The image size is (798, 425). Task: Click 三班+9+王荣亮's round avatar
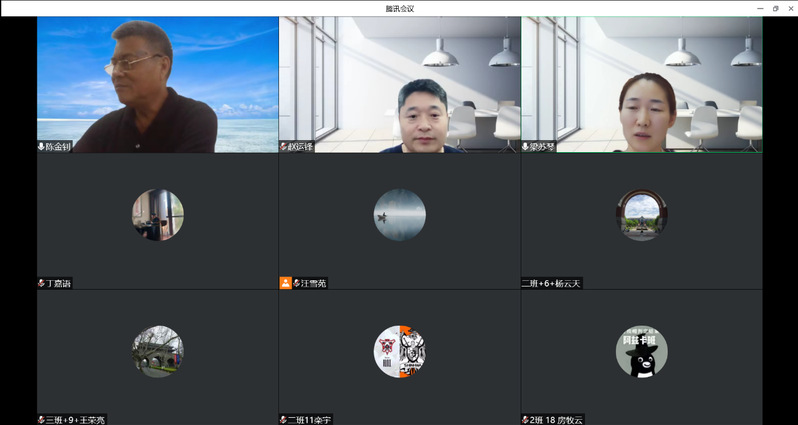(x=157, y=351)
